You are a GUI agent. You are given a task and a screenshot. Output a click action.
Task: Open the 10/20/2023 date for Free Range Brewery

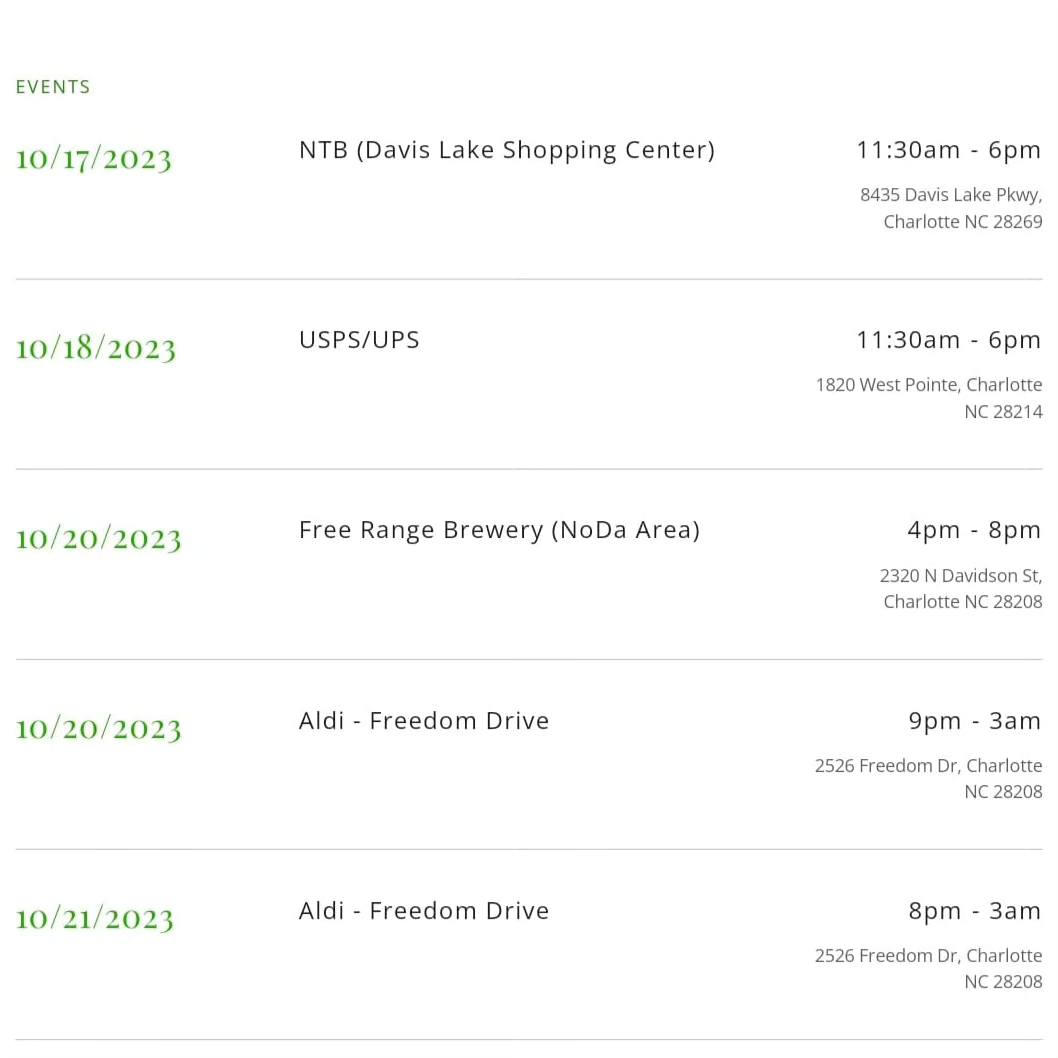tap(99, 539)
